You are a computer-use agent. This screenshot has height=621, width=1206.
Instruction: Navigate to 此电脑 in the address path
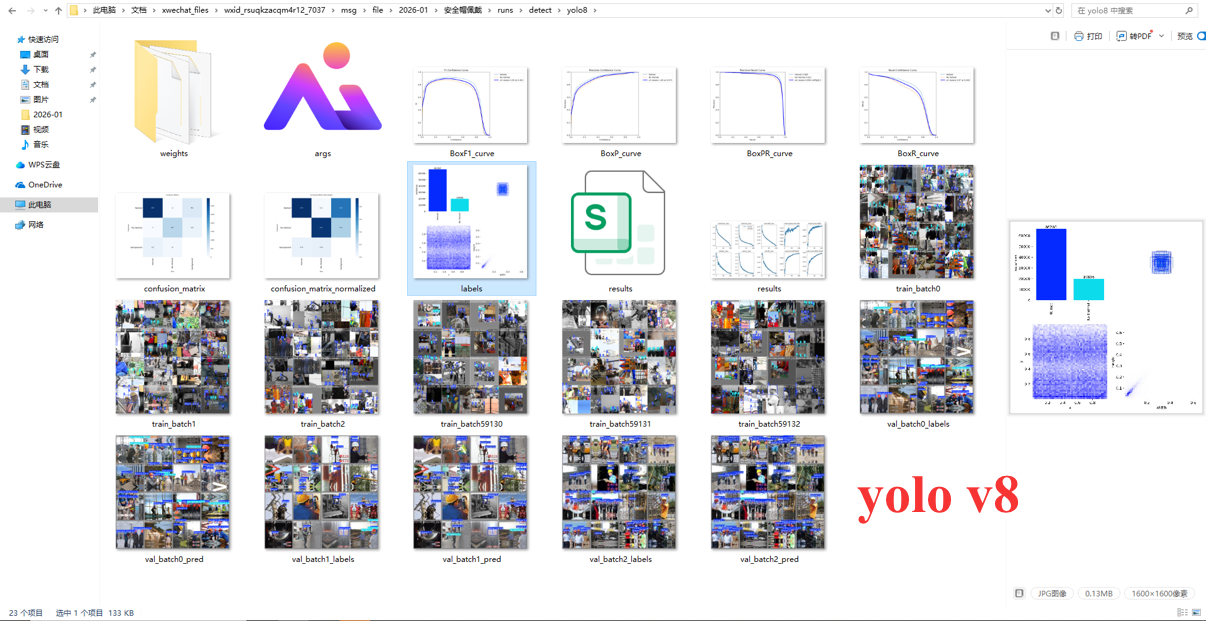click(x=103, y=10)
